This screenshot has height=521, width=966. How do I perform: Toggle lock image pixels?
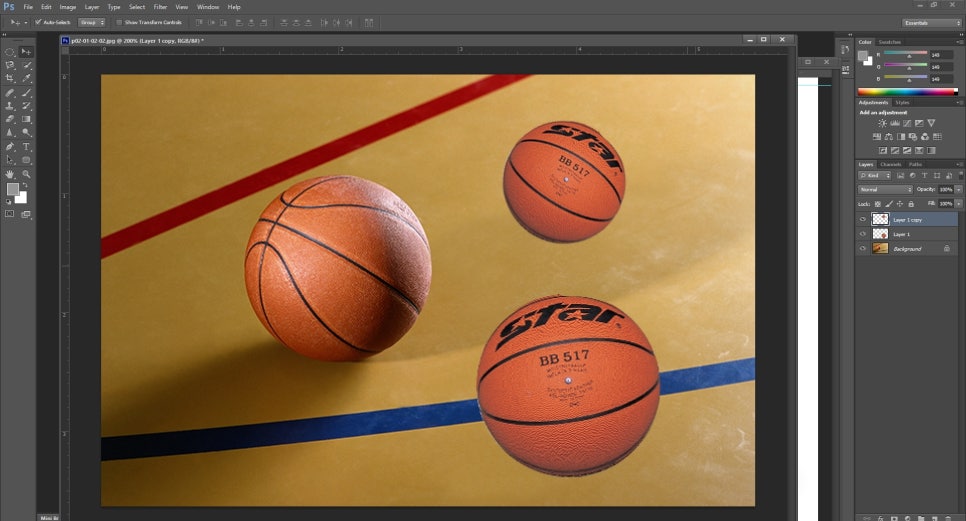coord(888,204)
